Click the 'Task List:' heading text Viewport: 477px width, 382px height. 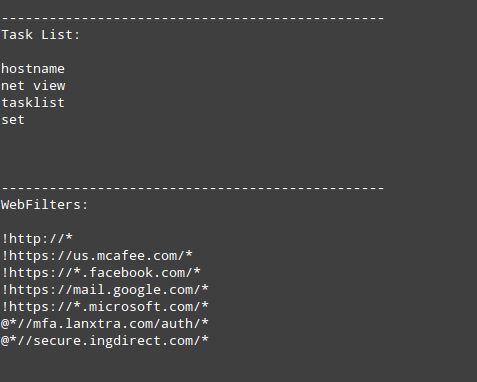pyautogui.click(x=41, y=35)
